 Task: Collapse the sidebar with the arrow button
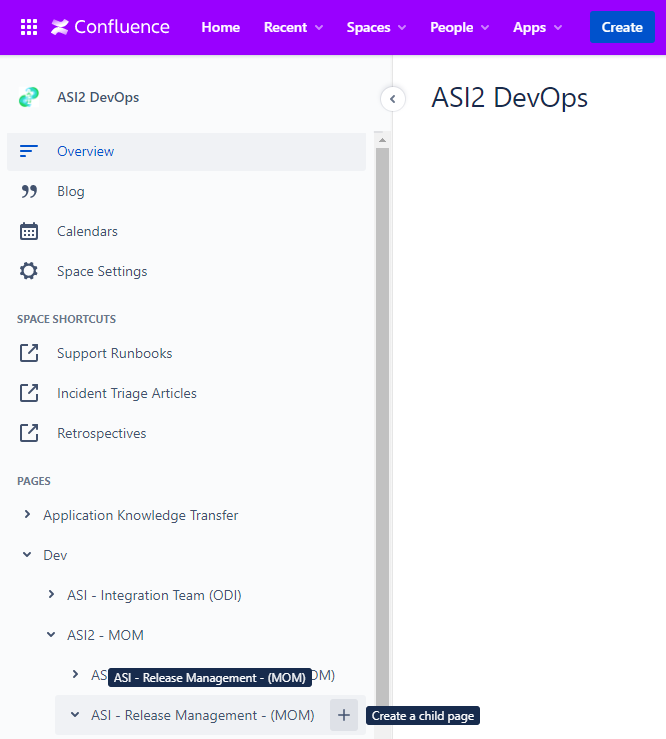[393, 99]
